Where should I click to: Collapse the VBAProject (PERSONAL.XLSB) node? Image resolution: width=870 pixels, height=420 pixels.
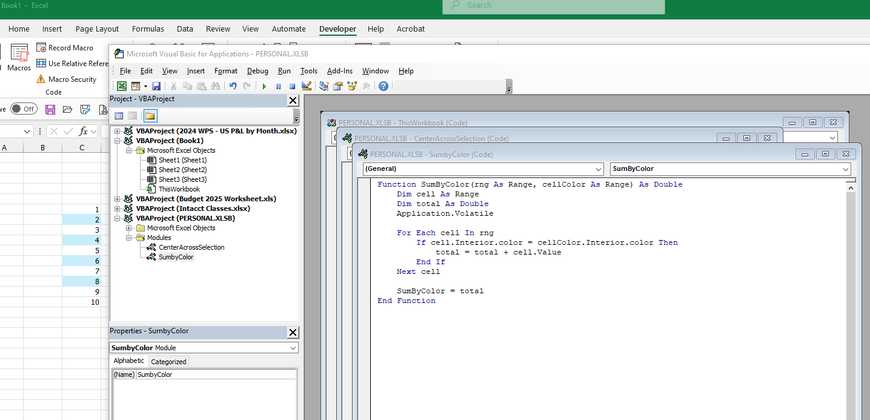(117, 218)
